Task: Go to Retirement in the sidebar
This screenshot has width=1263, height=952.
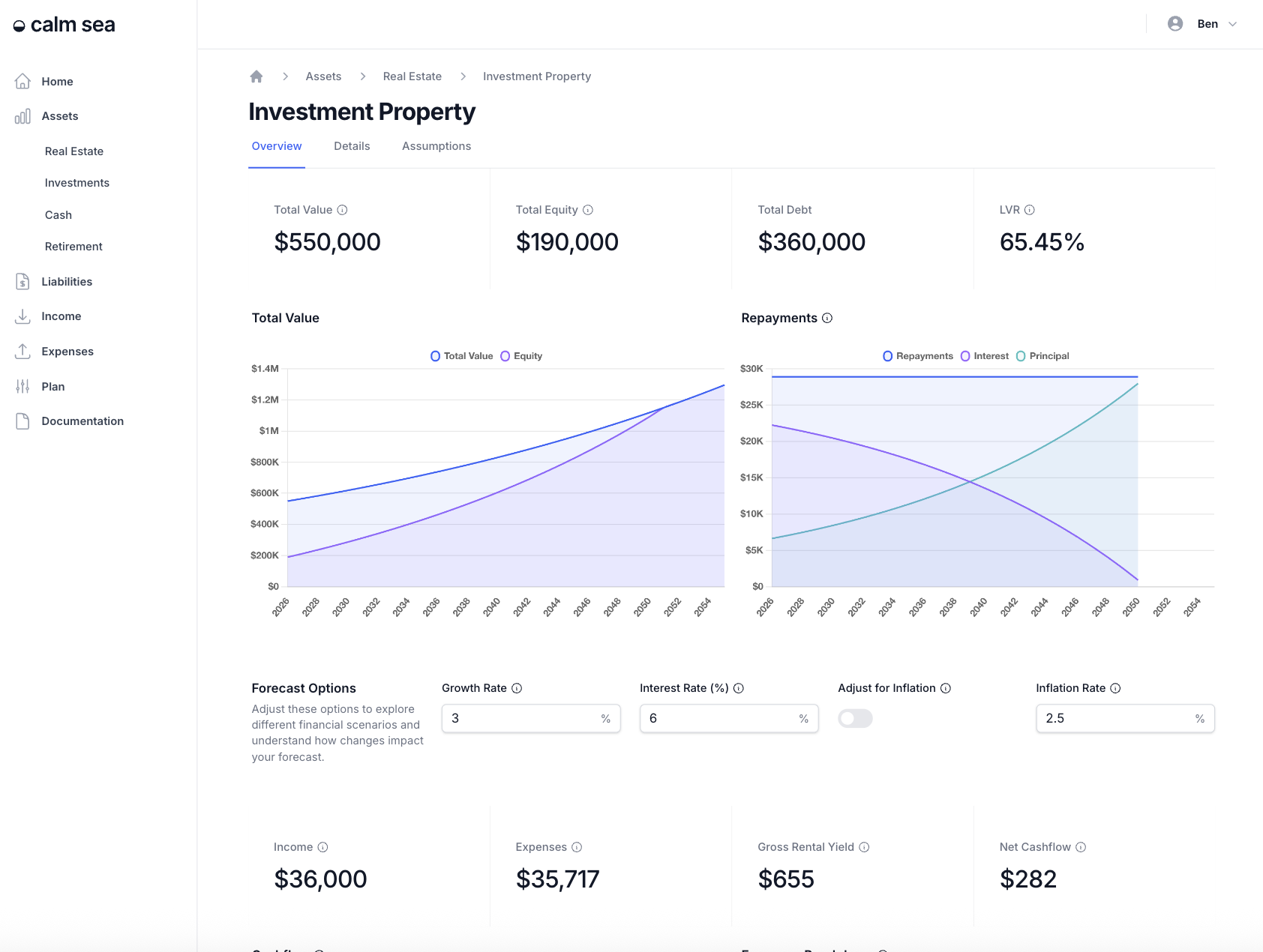Action: 73,247
